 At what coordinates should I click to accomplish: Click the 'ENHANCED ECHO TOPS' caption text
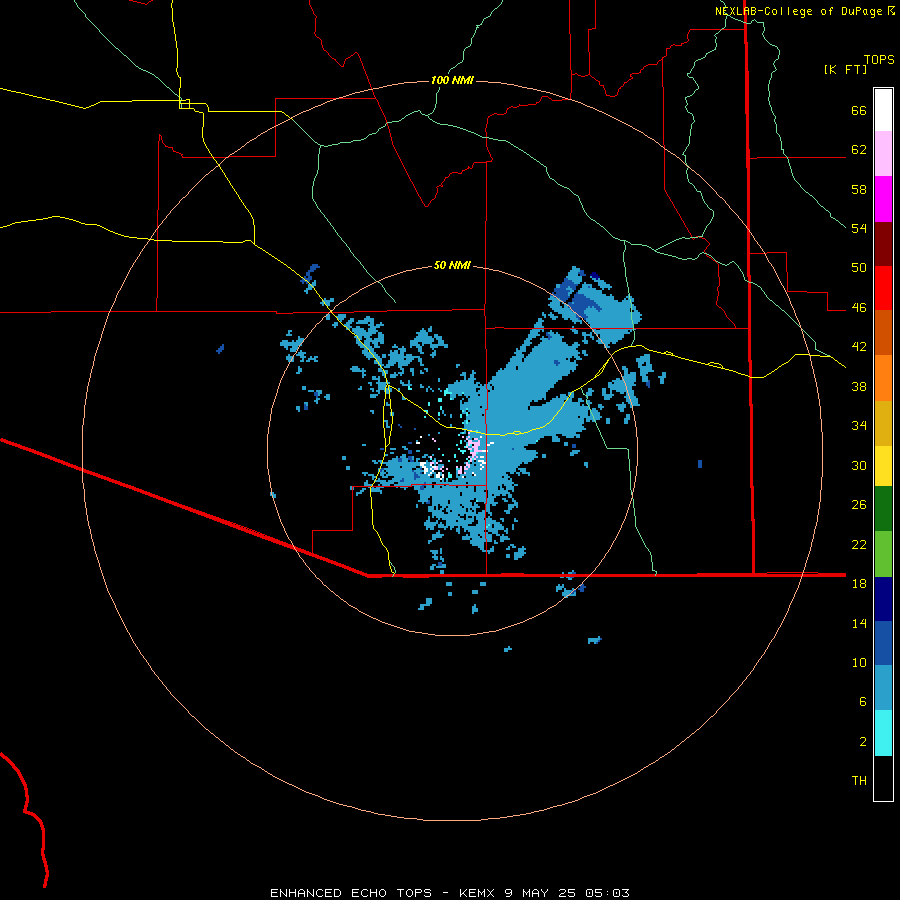[x=351, y=893]
